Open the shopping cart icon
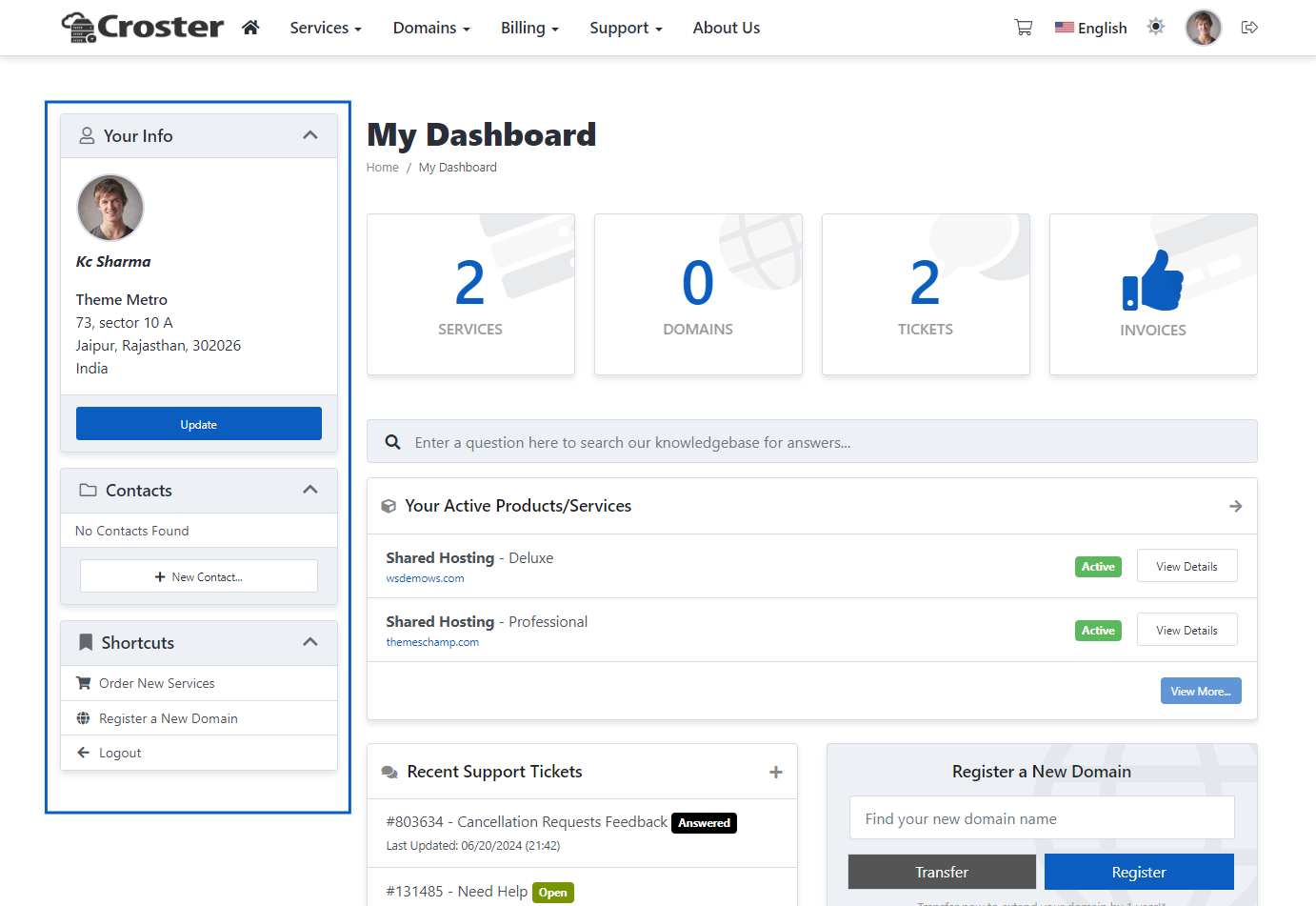The height and width of the screenshot is (906, 1316). point(1024,28)
